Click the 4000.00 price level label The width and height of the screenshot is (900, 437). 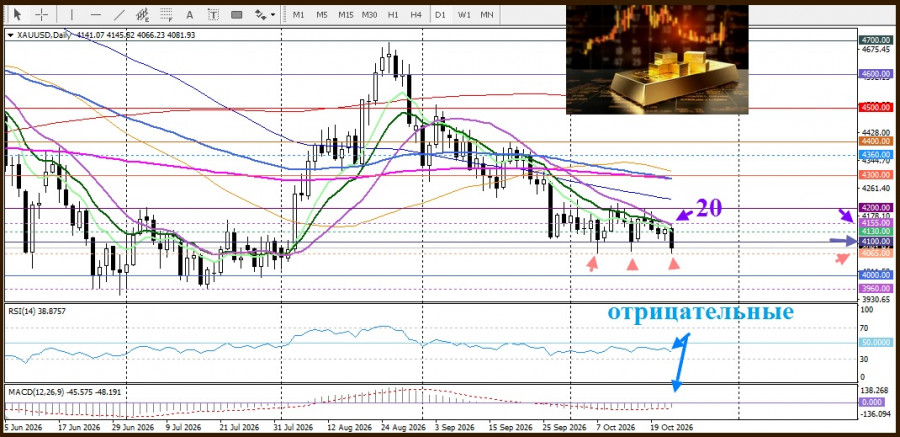[875, 275]
